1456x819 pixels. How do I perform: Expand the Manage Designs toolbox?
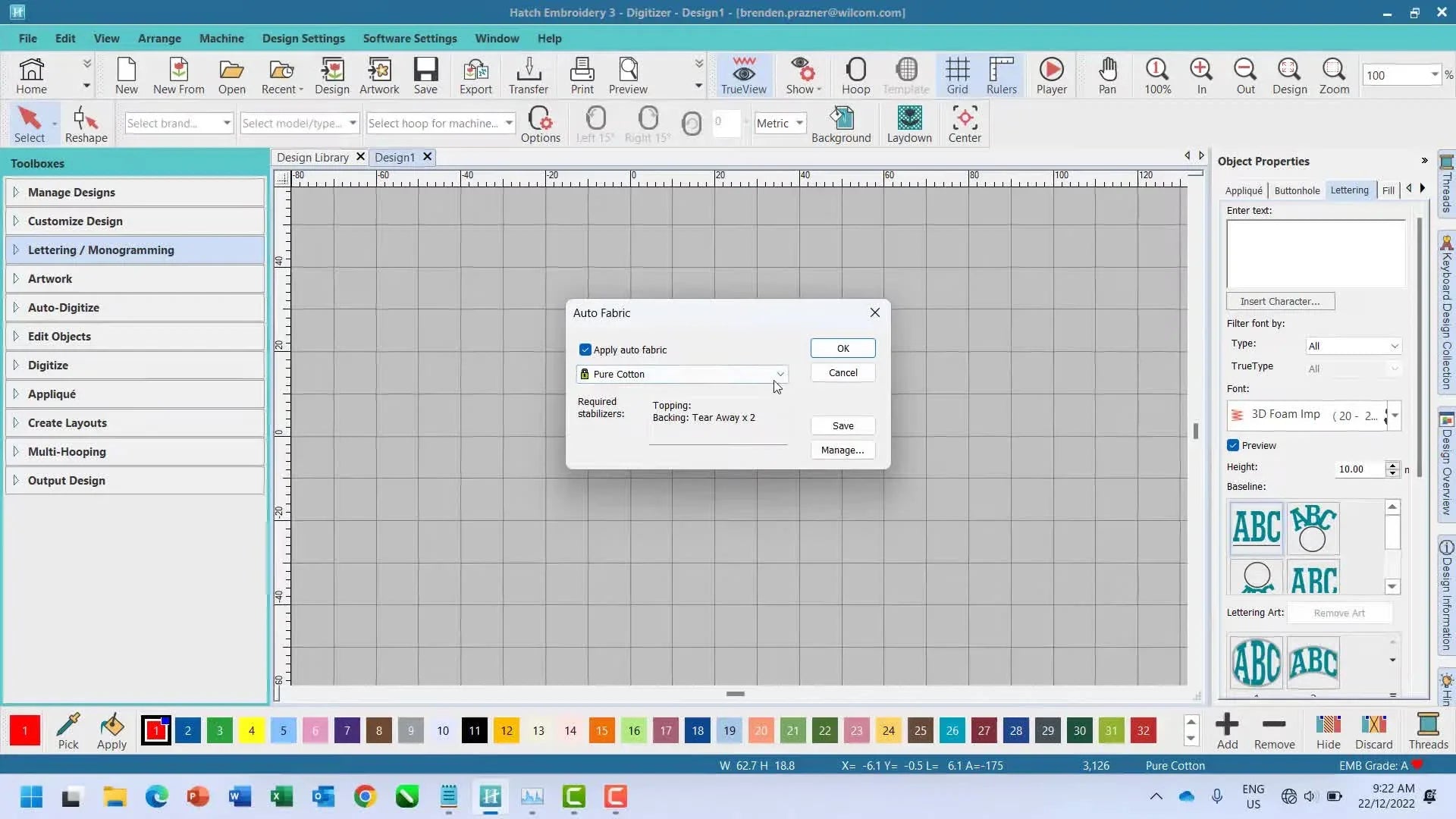tap(135, 192)
